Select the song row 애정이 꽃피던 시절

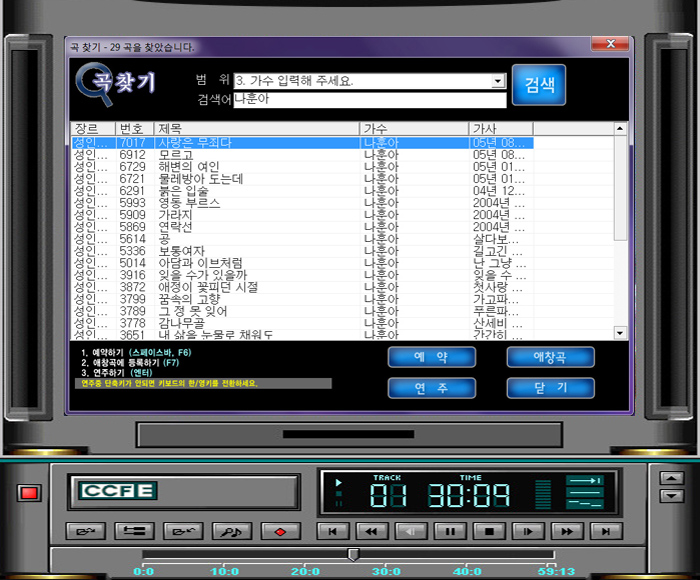click(303, 288)
